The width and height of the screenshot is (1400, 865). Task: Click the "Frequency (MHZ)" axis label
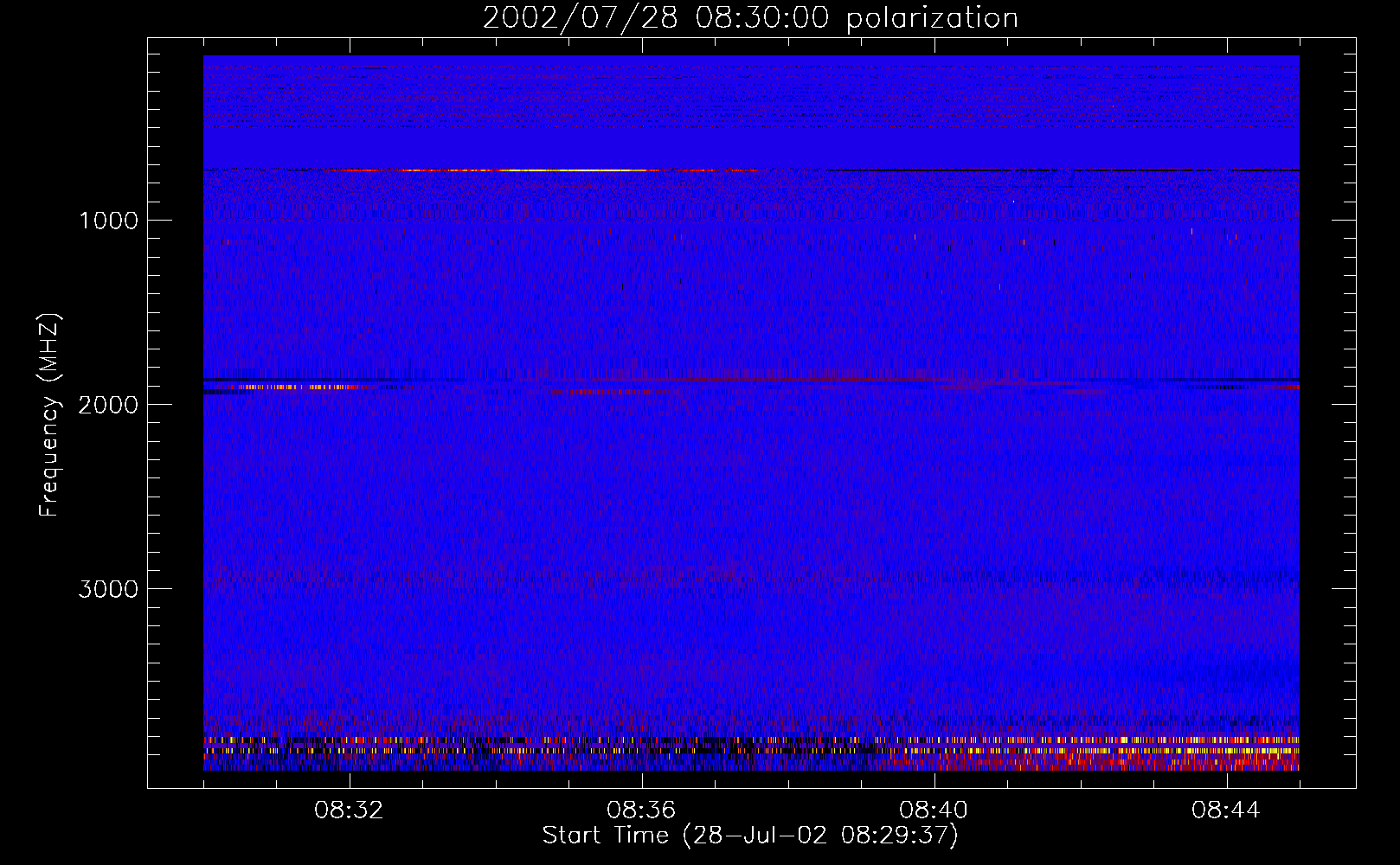coord(50,414)
